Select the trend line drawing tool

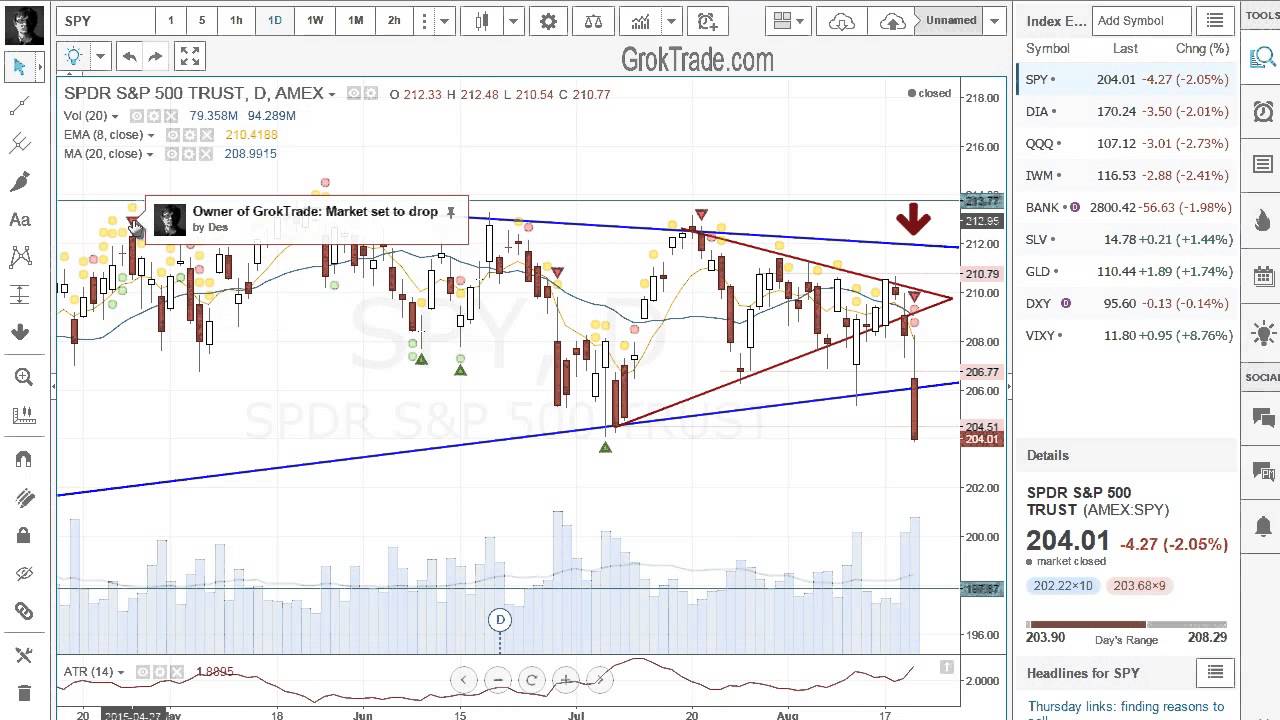click(20, 105)
